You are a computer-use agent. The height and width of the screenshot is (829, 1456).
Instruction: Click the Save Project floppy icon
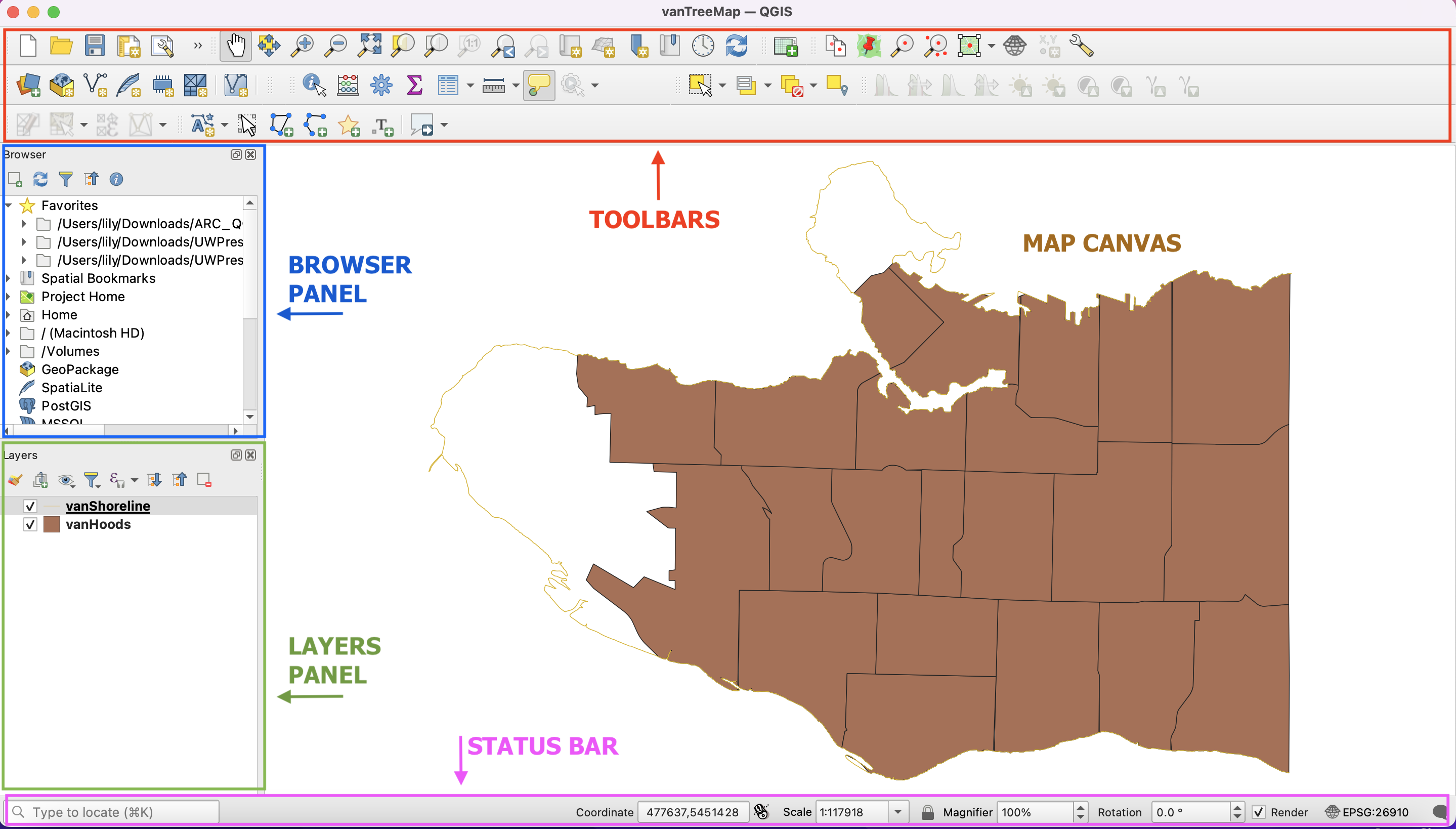coord(95,46)
